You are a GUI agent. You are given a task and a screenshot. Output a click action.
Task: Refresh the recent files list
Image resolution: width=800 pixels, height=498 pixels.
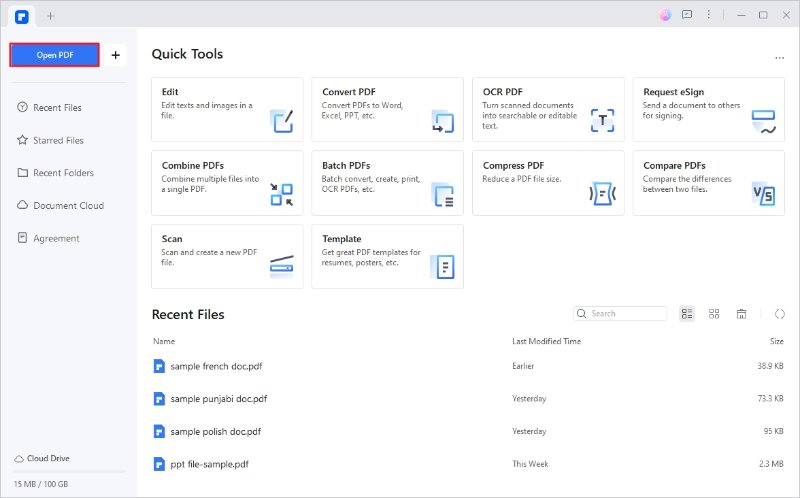779,314
